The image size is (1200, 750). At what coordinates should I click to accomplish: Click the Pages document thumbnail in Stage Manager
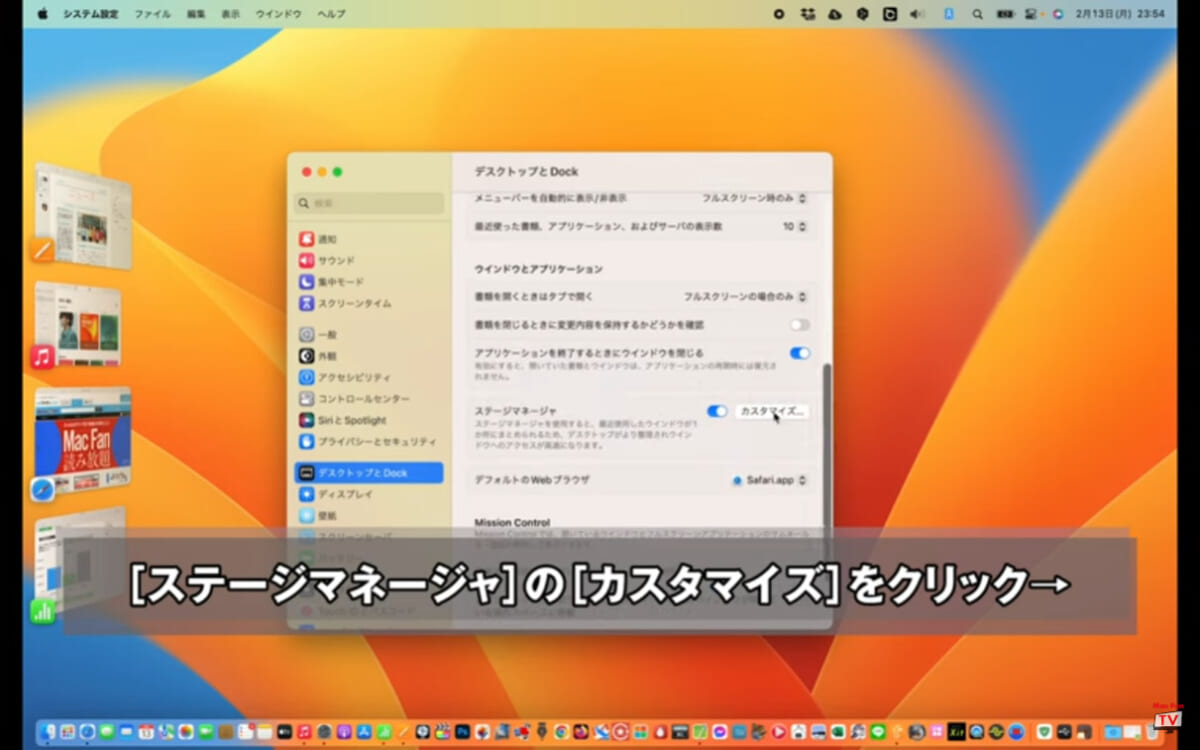(82, 216)
